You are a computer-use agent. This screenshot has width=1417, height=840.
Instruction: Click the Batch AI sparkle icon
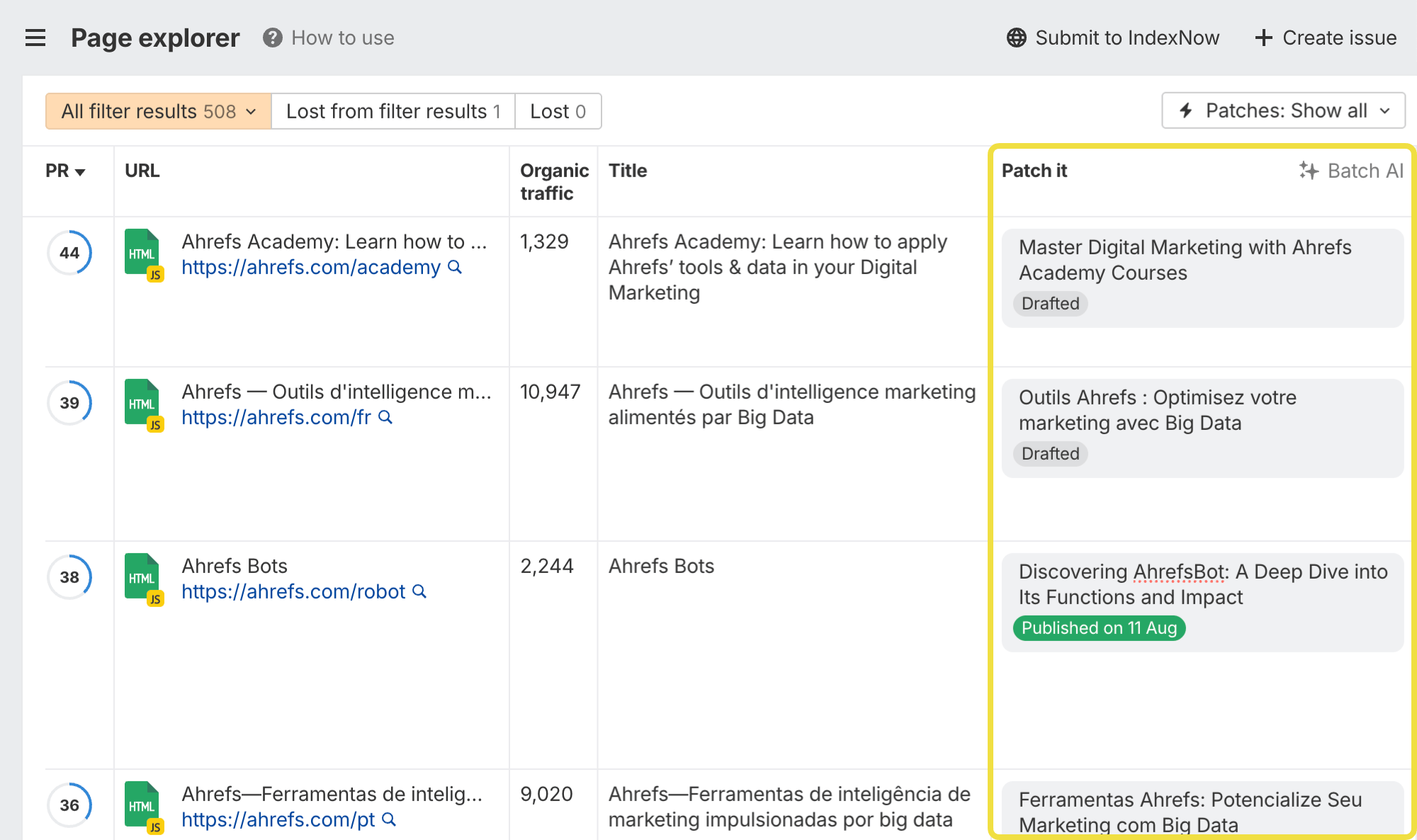1309,171
